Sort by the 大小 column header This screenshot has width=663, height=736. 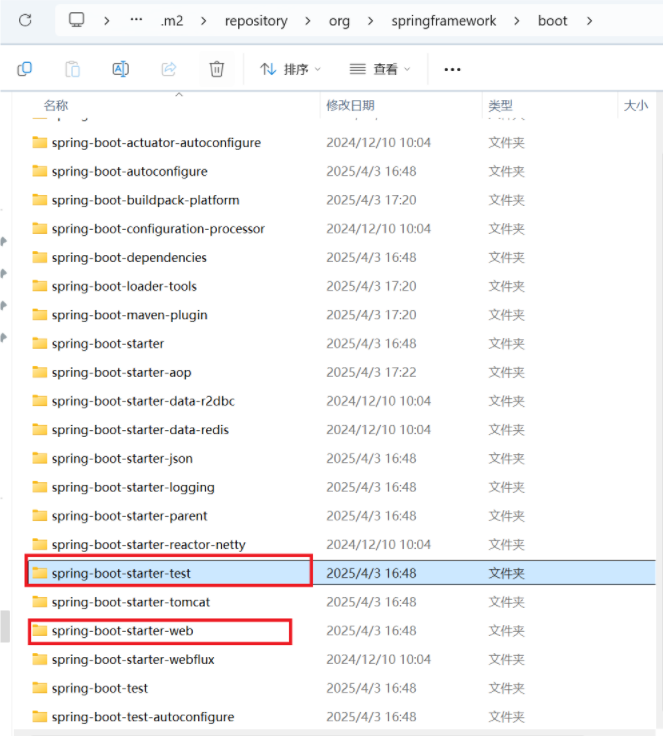(x=636, y=105)
